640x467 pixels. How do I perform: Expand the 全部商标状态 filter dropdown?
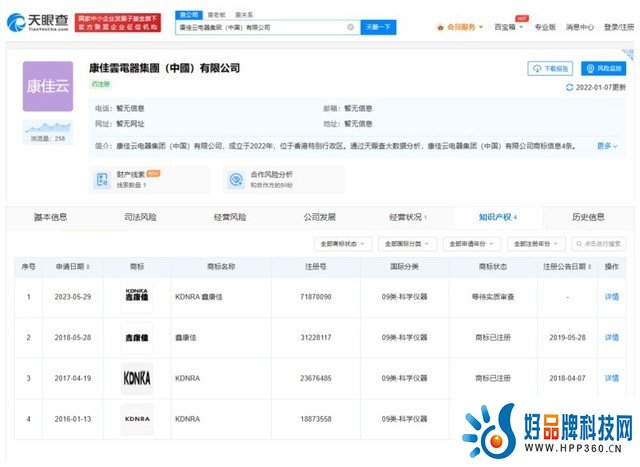point(342,244)
